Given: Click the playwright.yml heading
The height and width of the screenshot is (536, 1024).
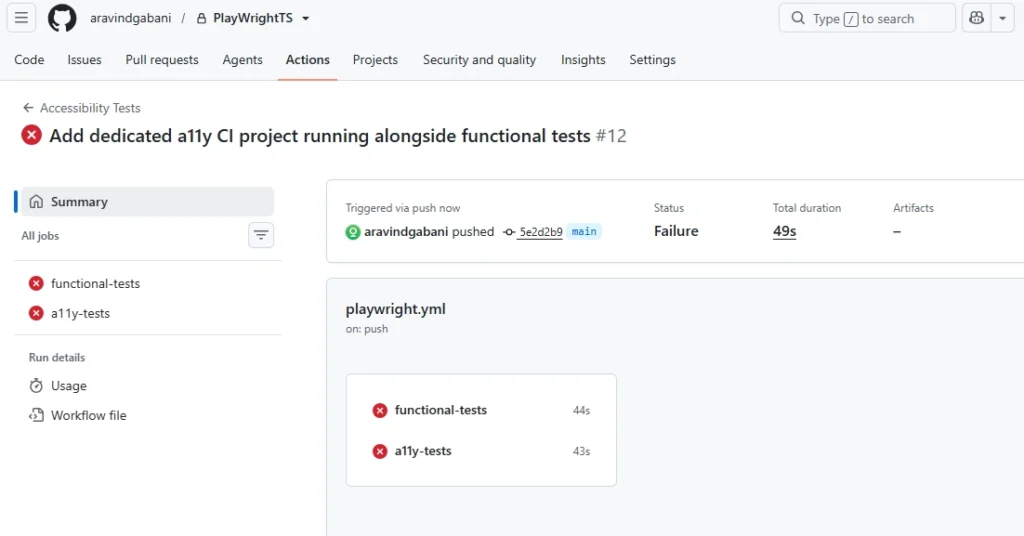Looking at the screenshot, I should pos(396,309).
